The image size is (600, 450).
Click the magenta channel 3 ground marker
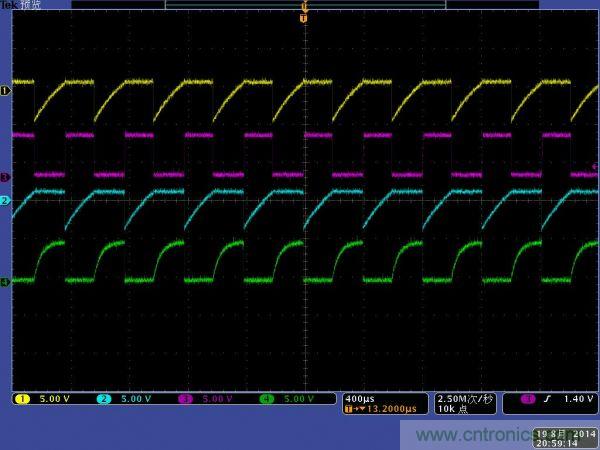click(x=5, y=177)
